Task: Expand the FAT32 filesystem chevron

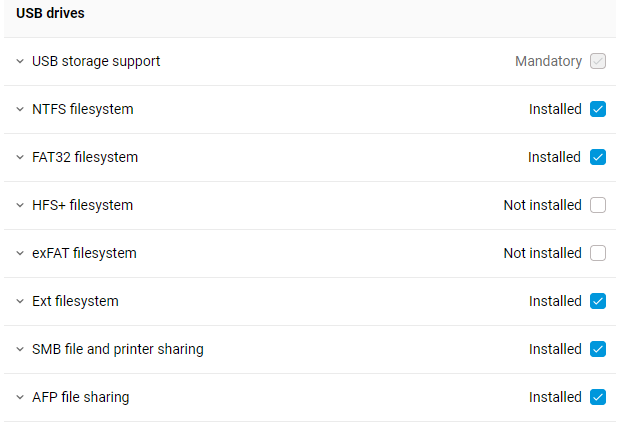Action: [x=20, y=157]
